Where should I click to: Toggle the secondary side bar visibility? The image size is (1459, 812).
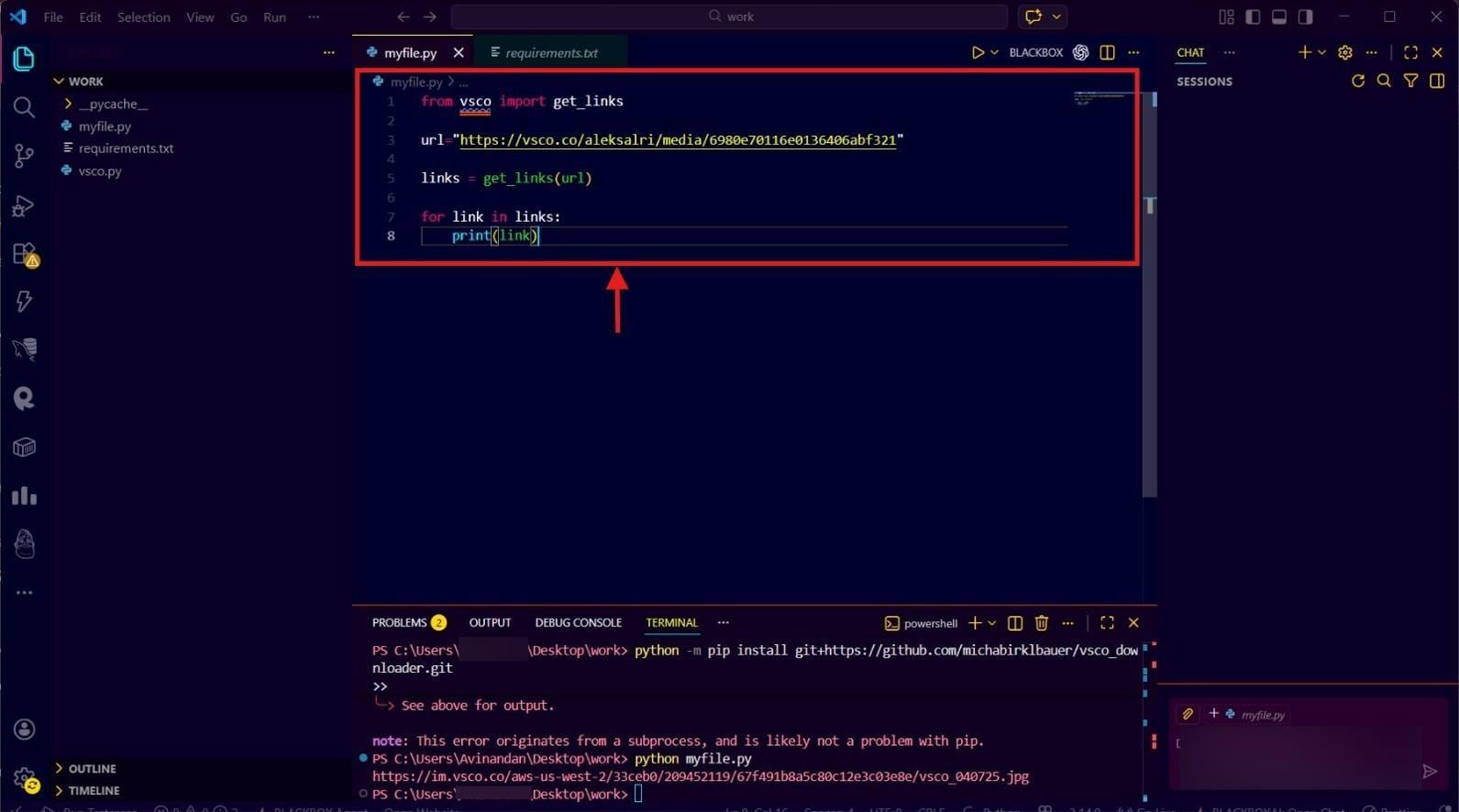[1305, 16]
